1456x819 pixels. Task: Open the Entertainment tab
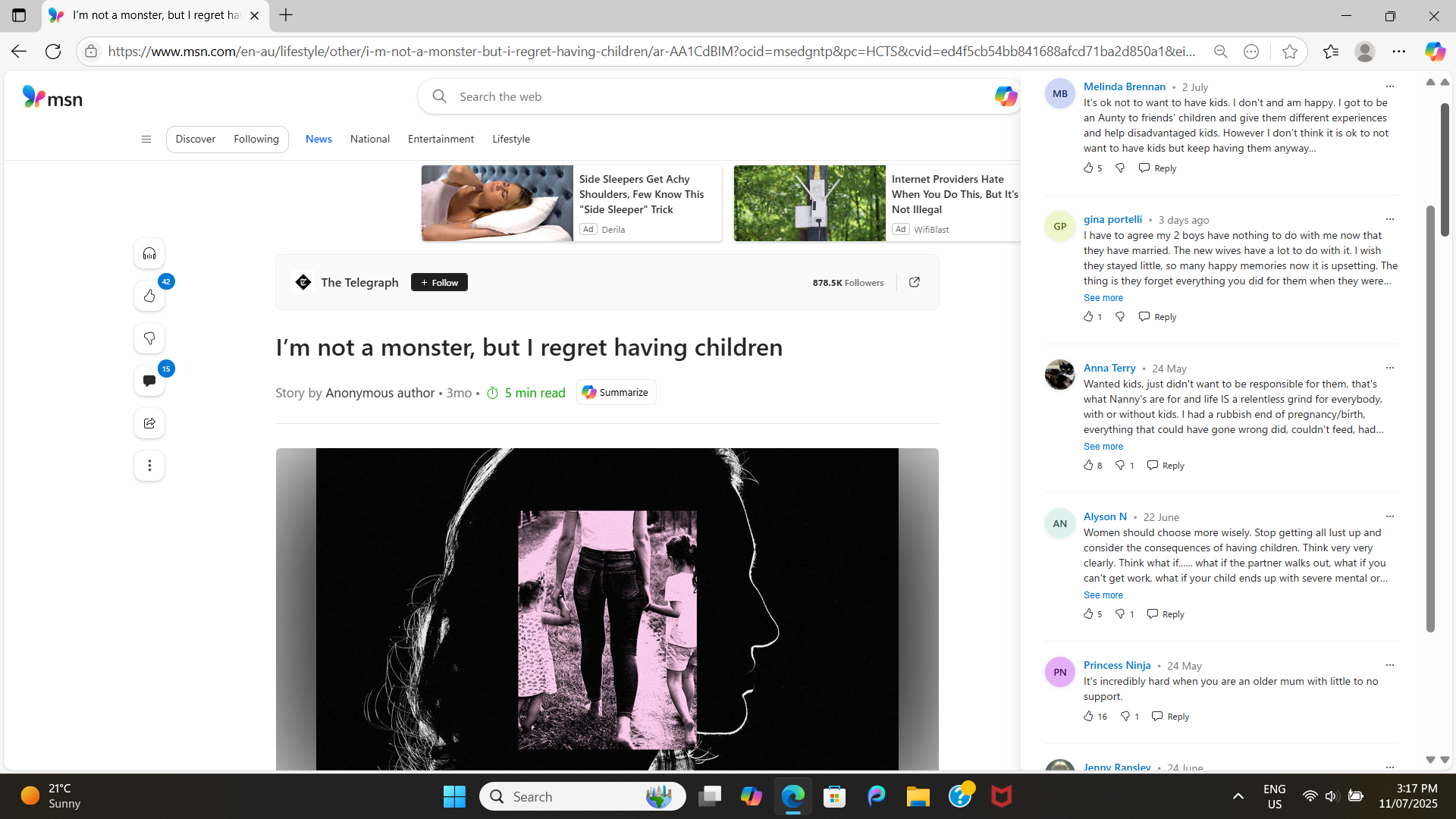[441, 139]
